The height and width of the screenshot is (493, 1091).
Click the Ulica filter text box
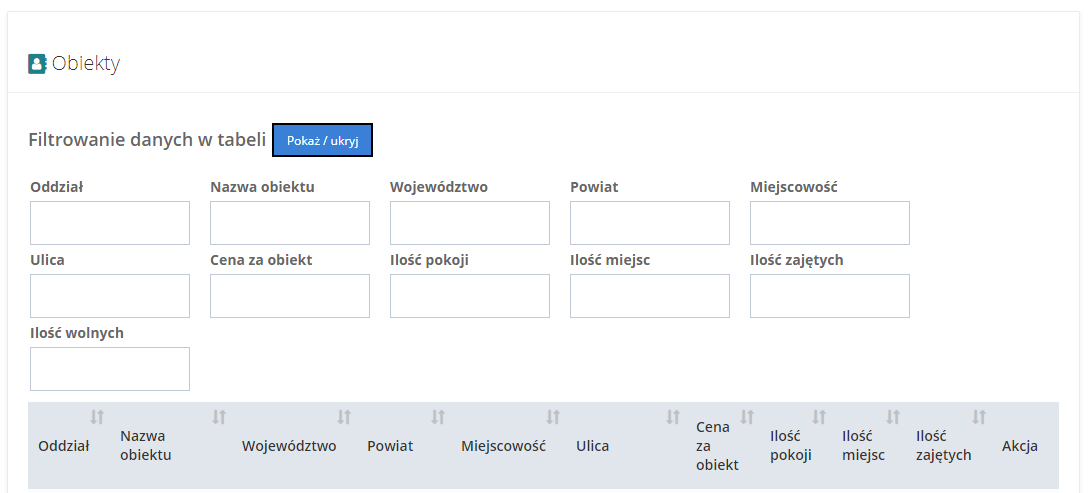coord(110,296)
